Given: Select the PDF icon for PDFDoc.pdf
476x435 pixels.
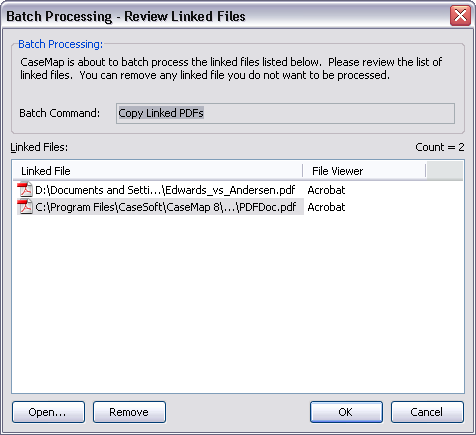Looking at the screenshot, I should tap(25, 207).
